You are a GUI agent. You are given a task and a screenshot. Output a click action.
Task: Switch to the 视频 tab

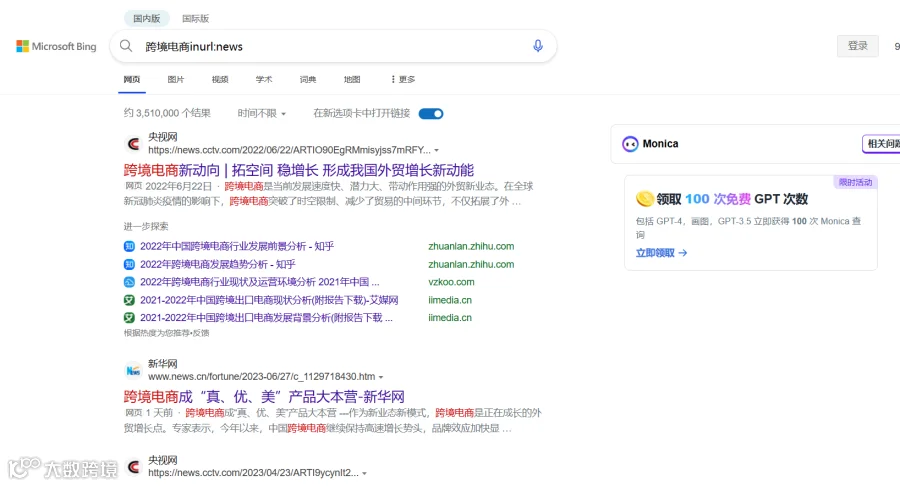click(220, 79)
